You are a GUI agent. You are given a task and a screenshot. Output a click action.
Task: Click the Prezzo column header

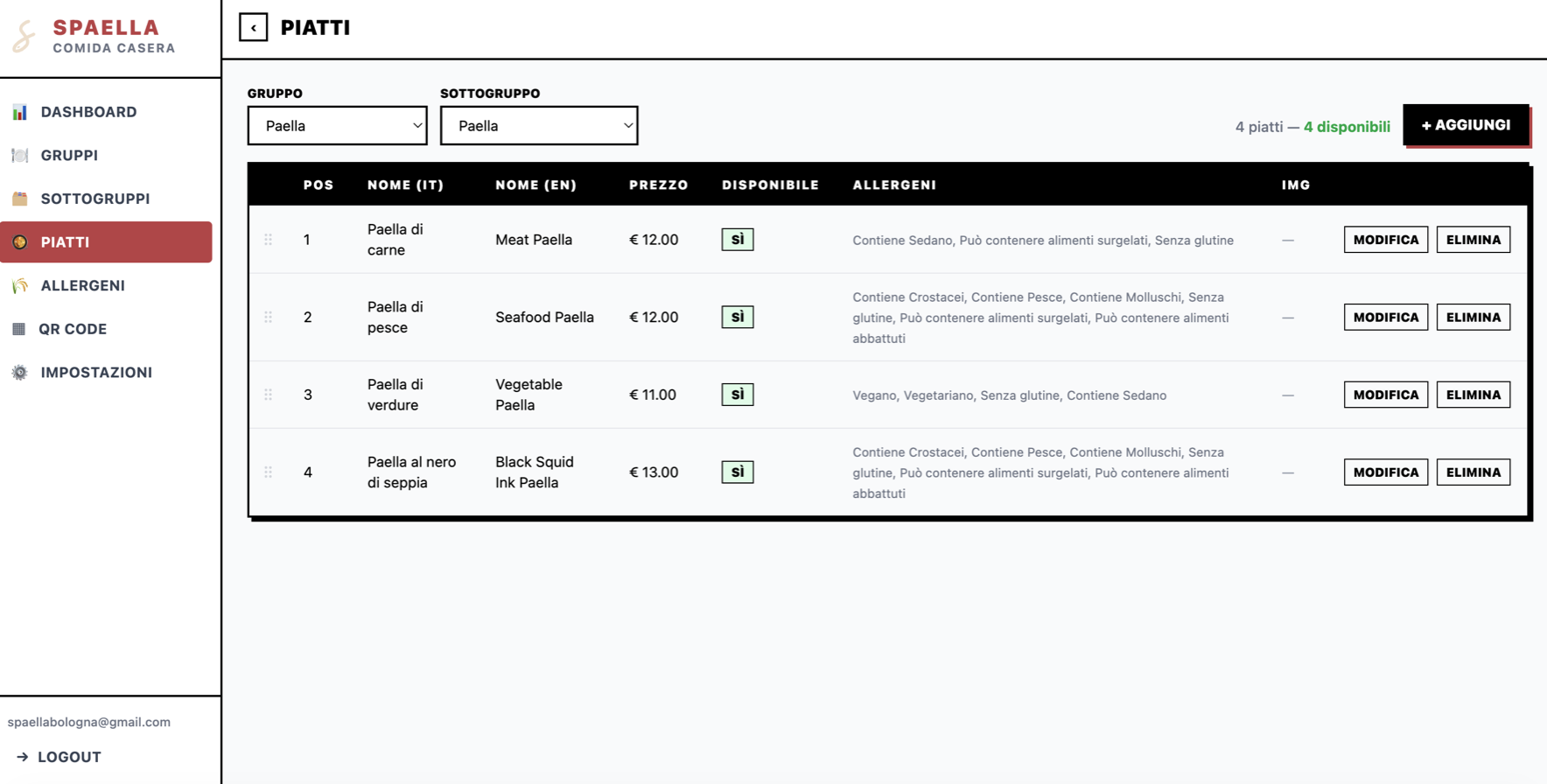pyautogui.click(x=659, y=185)
